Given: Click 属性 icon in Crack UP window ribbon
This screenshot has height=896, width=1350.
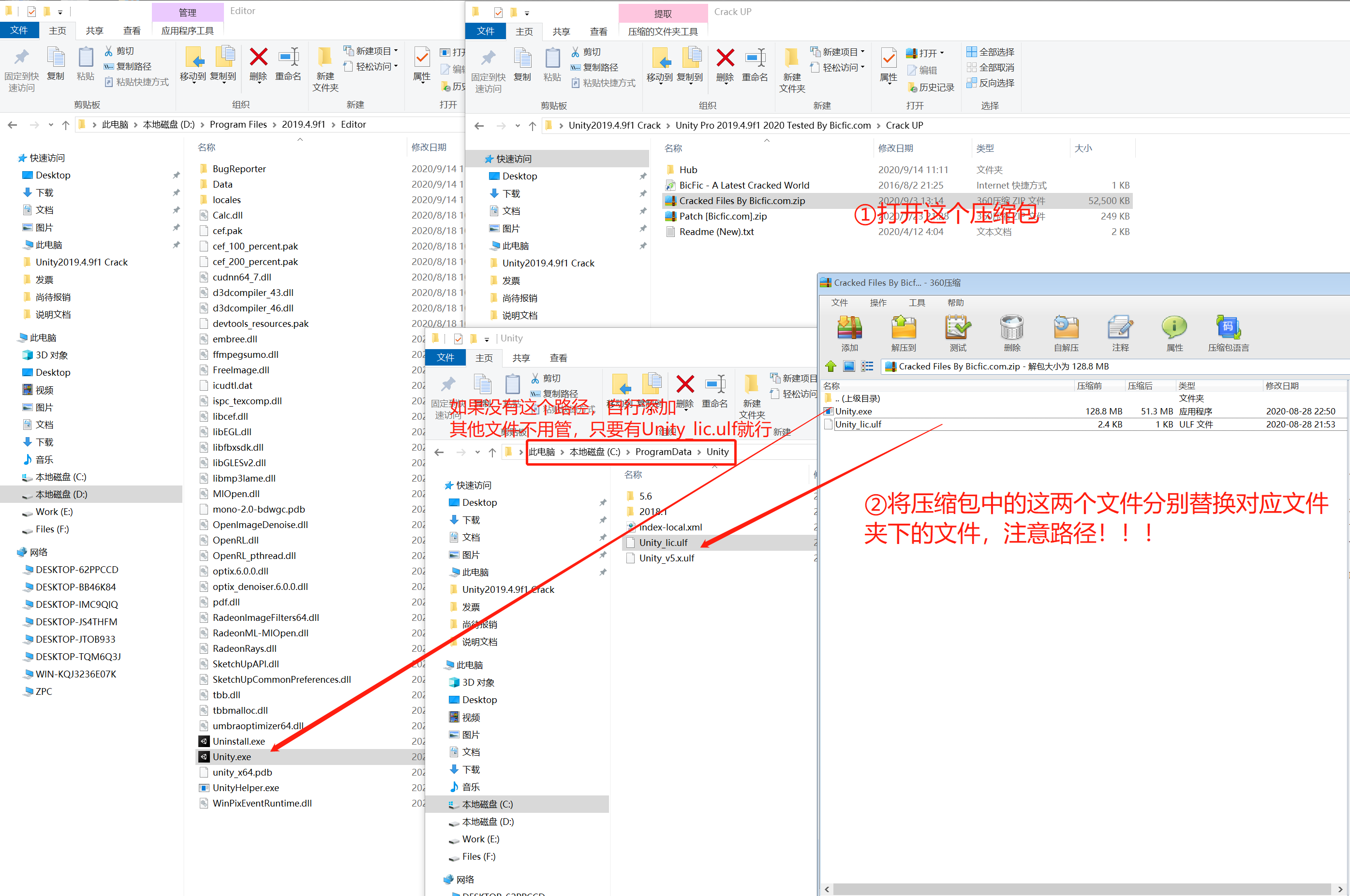Looking at the screenshot, I should pyautogui.click(x=888, y=59).
